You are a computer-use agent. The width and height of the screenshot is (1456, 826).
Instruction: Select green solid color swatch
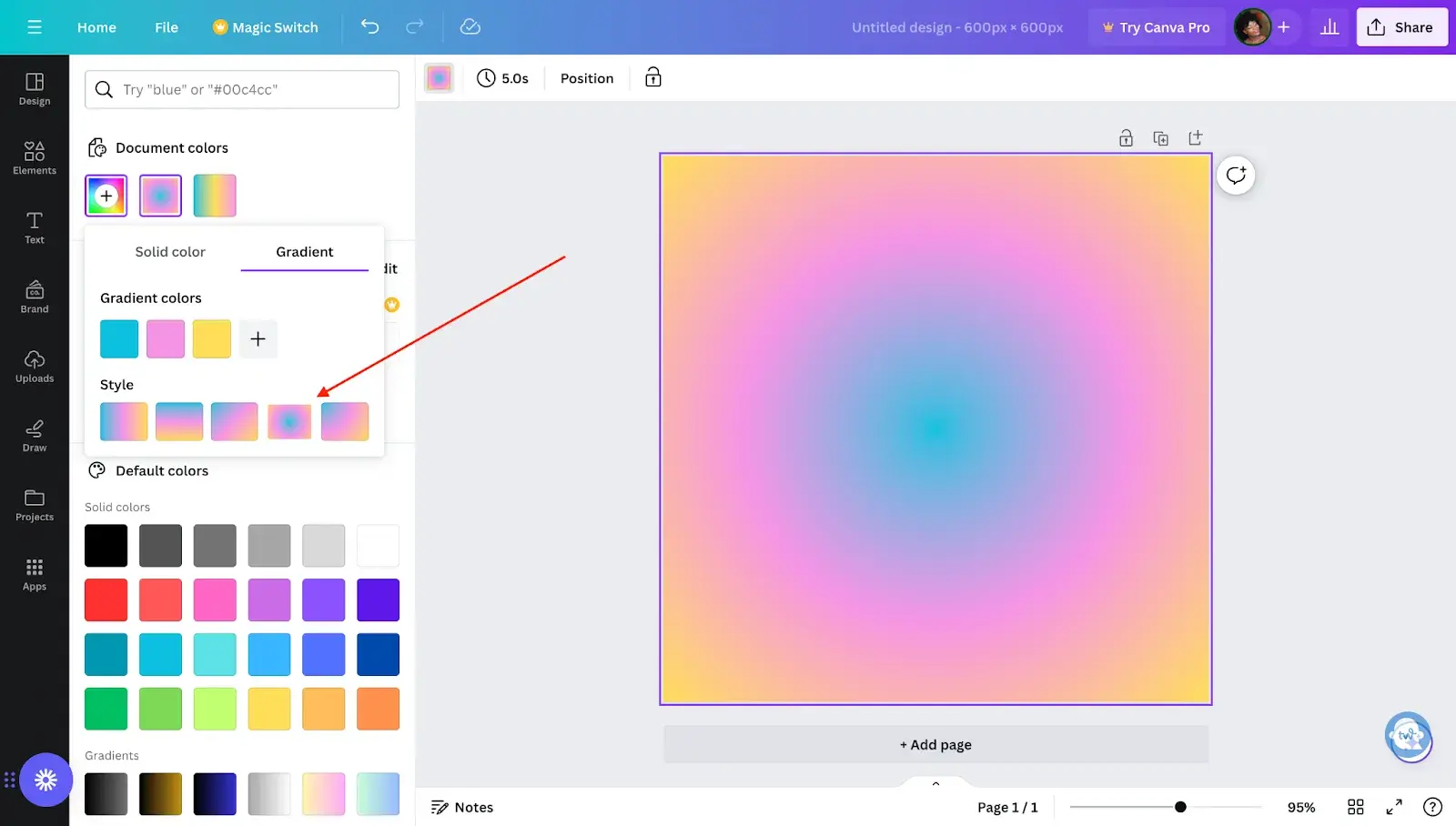106,710
